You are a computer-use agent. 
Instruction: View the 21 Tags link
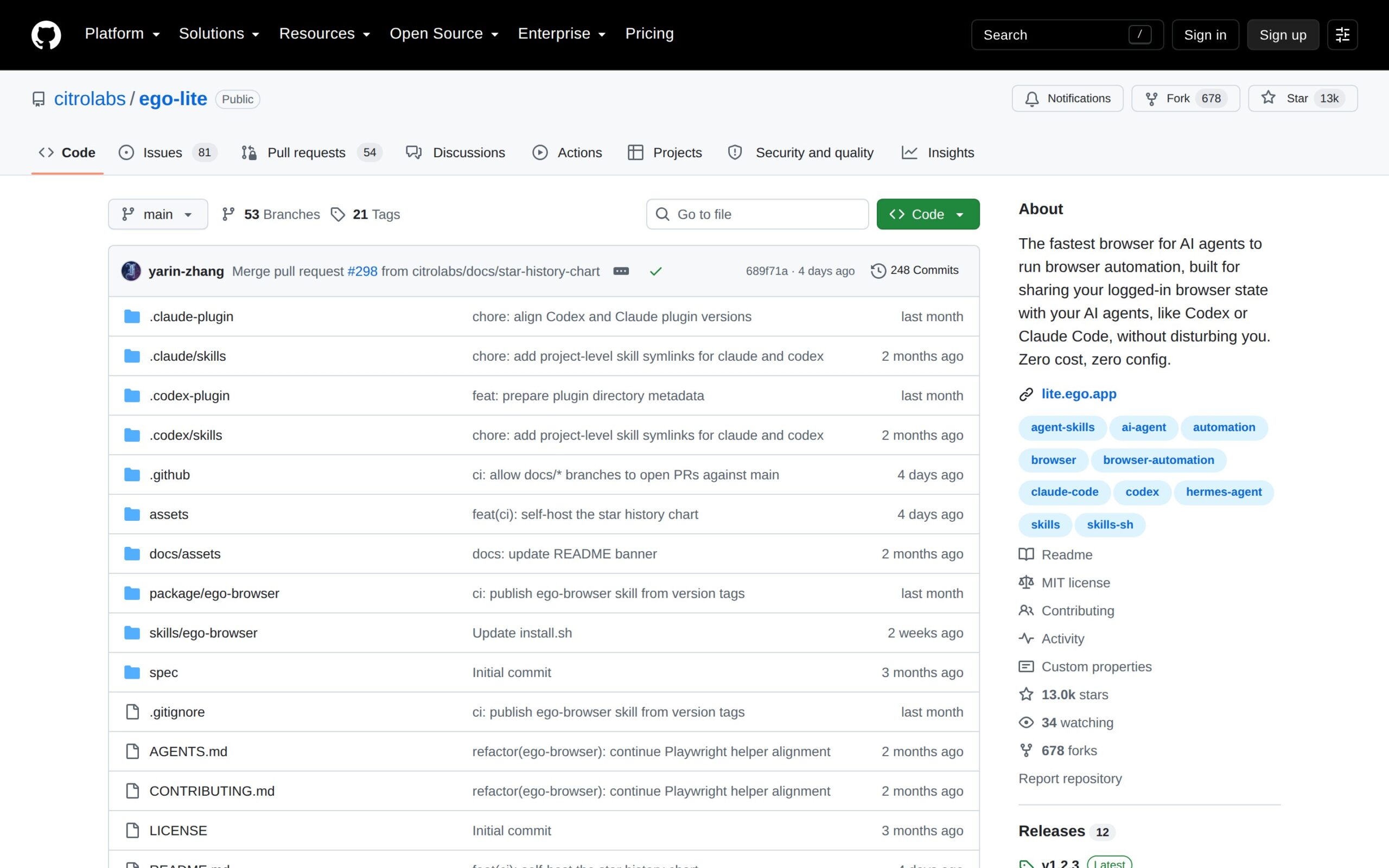(x=366, y=214)
